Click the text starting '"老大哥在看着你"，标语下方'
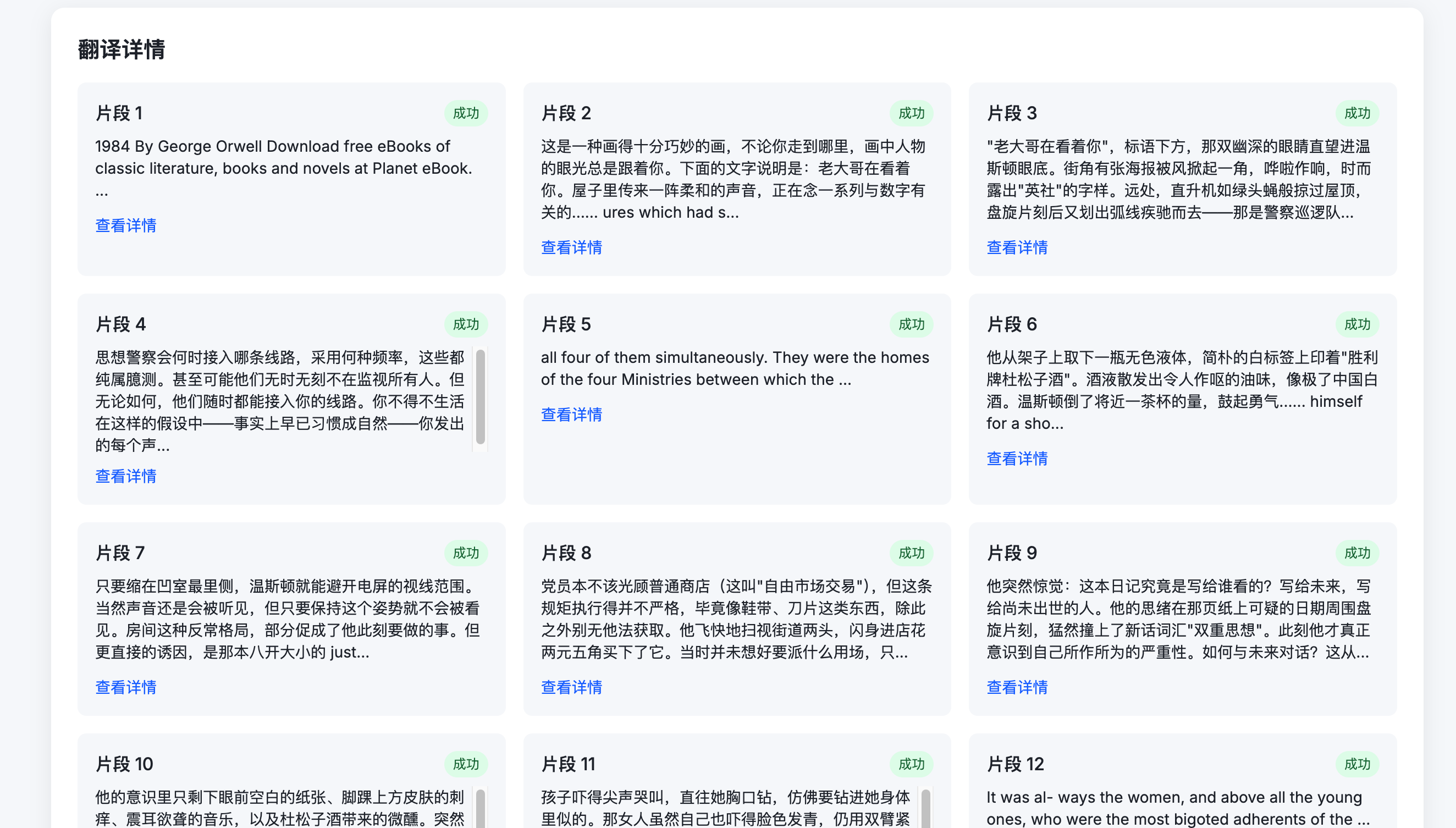 coord(1179,179)
